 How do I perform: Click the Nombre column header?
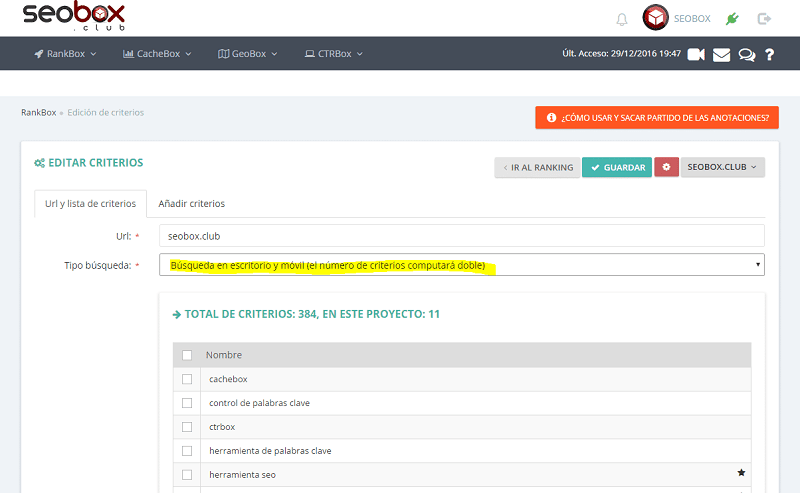(224, 355)
